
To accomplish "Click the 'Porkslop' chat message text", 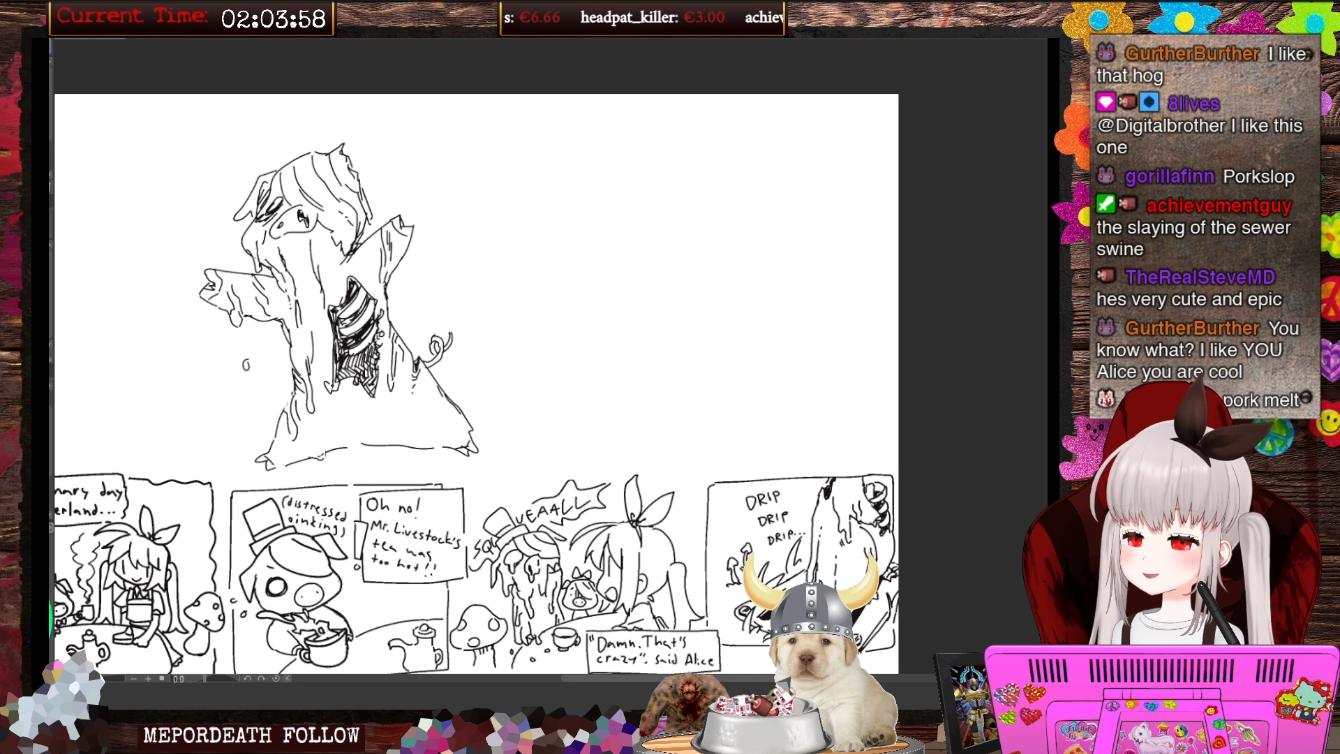I will coord(1259,176).
